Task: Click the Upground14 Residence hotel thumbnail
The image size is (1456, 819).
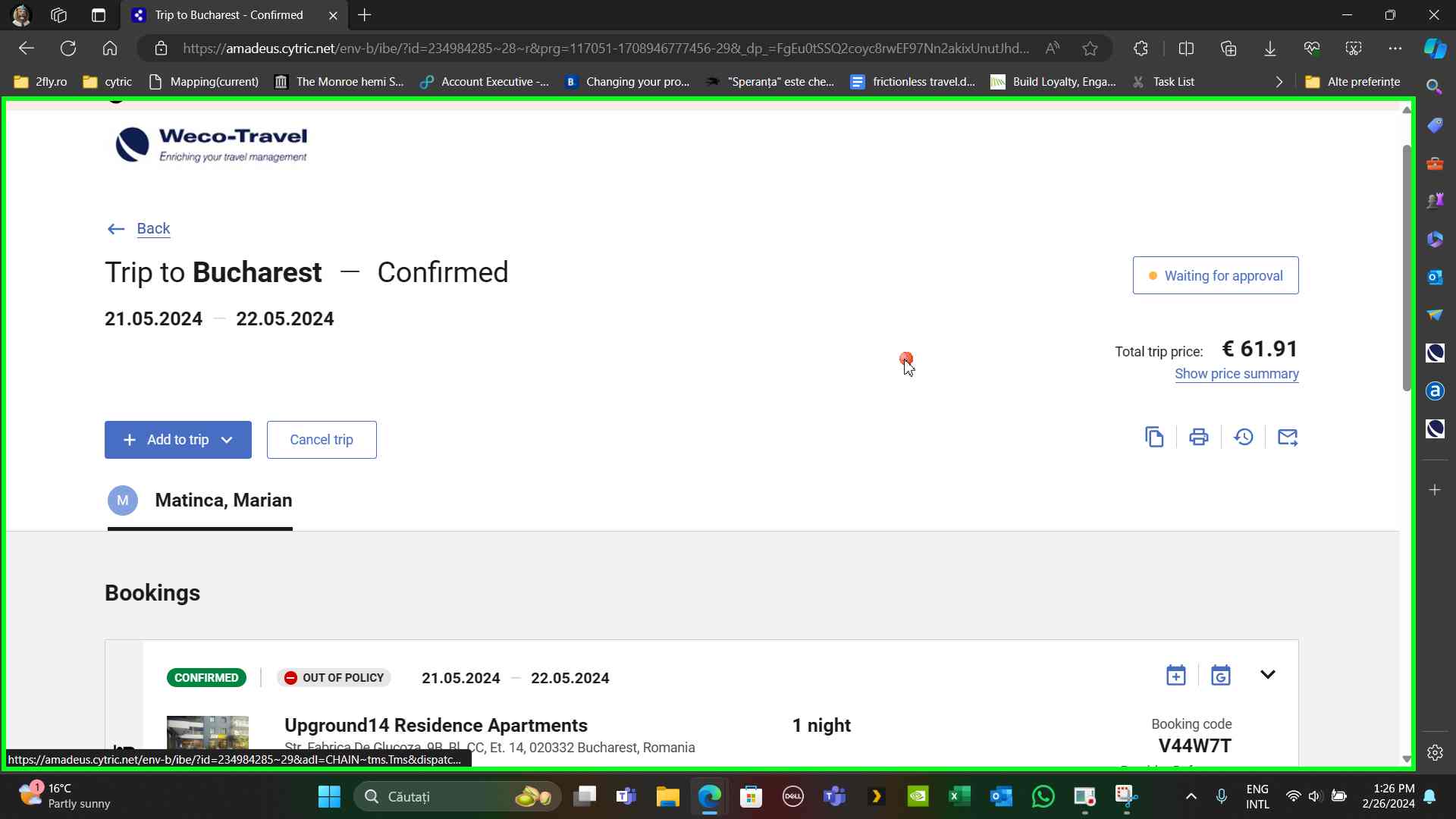Action: 208,733
